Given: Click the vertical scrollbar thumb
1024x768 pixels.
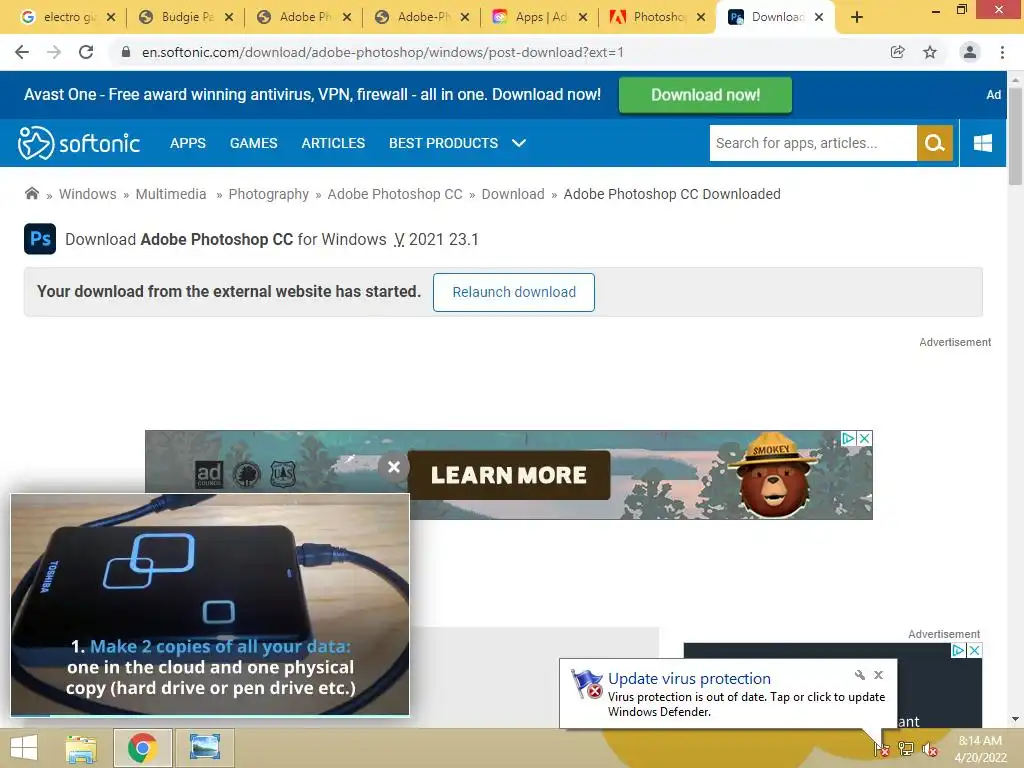Looking at the screenshot, I should tap(1015, 136).
